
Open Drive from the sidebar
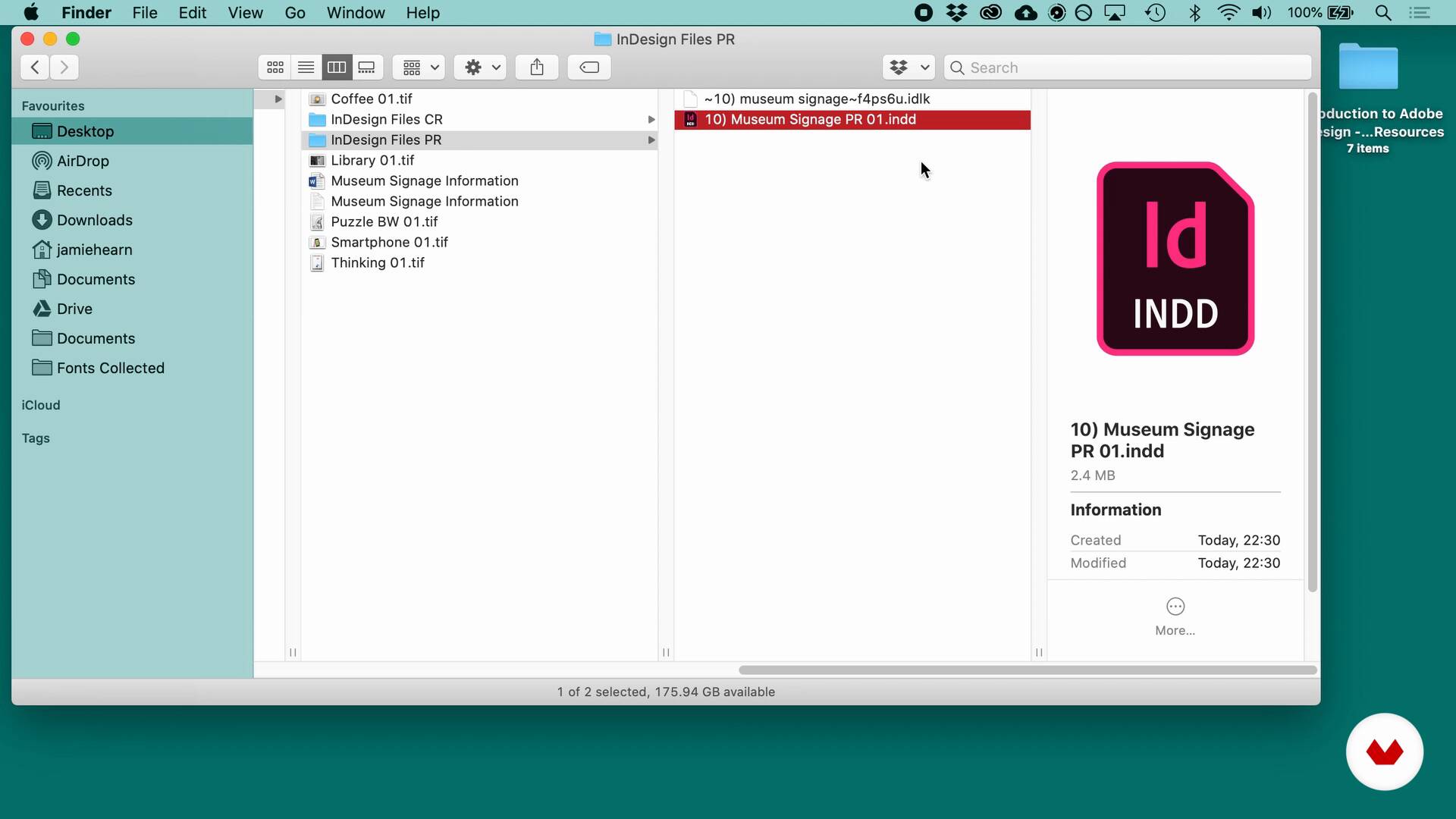[x=132, y=309]
